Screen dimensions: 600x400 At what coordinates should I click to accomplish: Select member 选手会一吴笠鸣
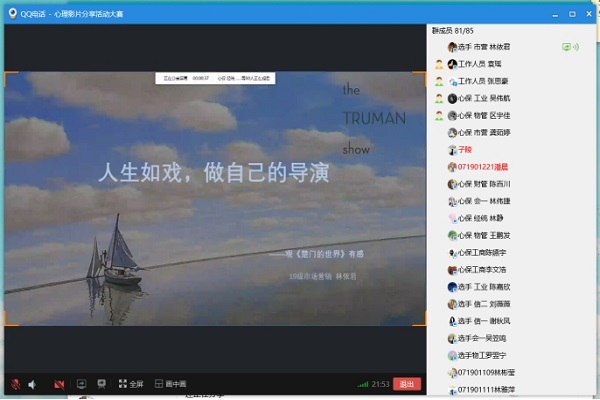tap(510, 338)
